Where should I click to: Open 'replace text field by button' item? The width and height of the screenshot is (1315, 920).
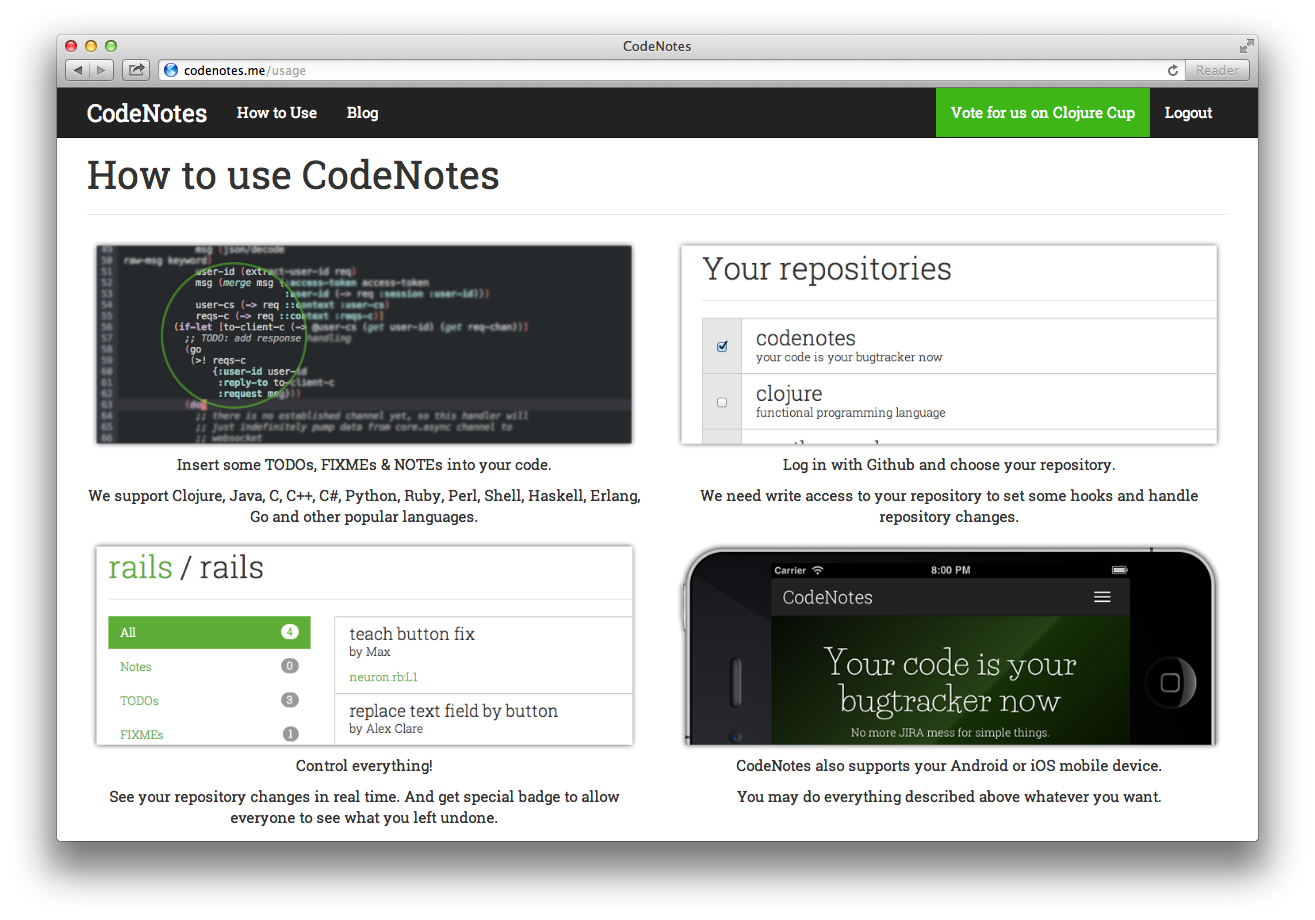(453, 711)
